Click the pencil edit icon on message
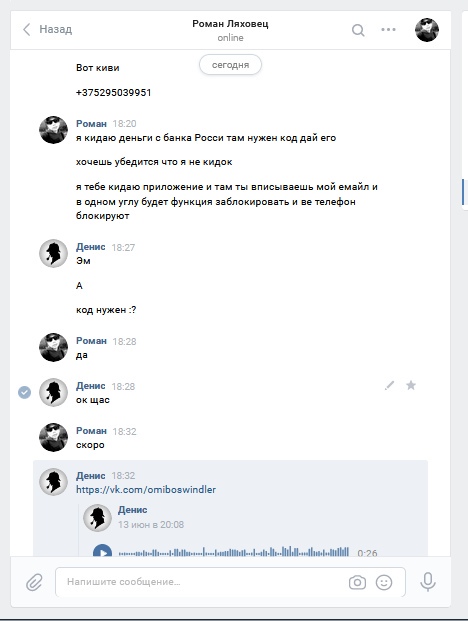 389,385
